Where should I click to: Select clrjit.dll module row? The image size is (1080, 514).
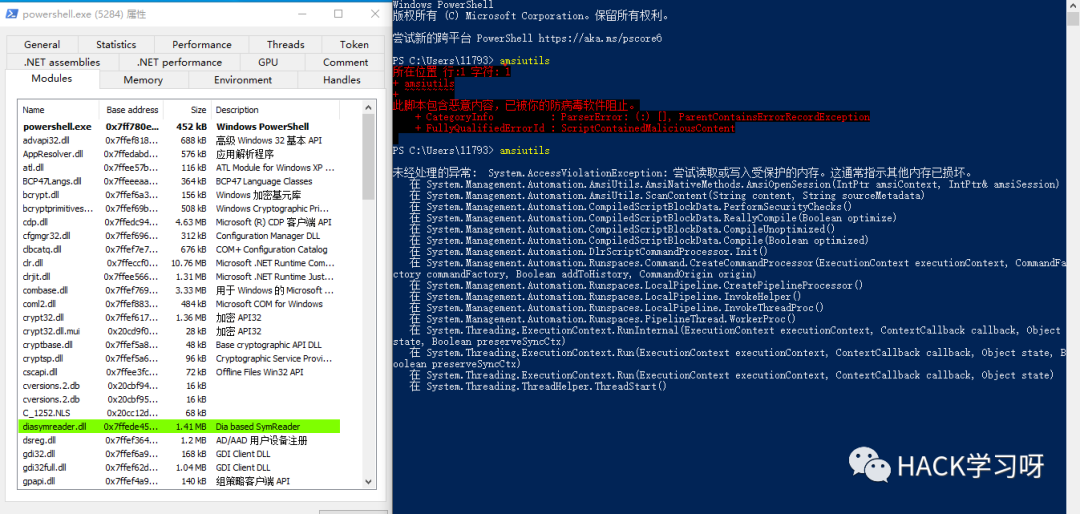coord(179,277)
